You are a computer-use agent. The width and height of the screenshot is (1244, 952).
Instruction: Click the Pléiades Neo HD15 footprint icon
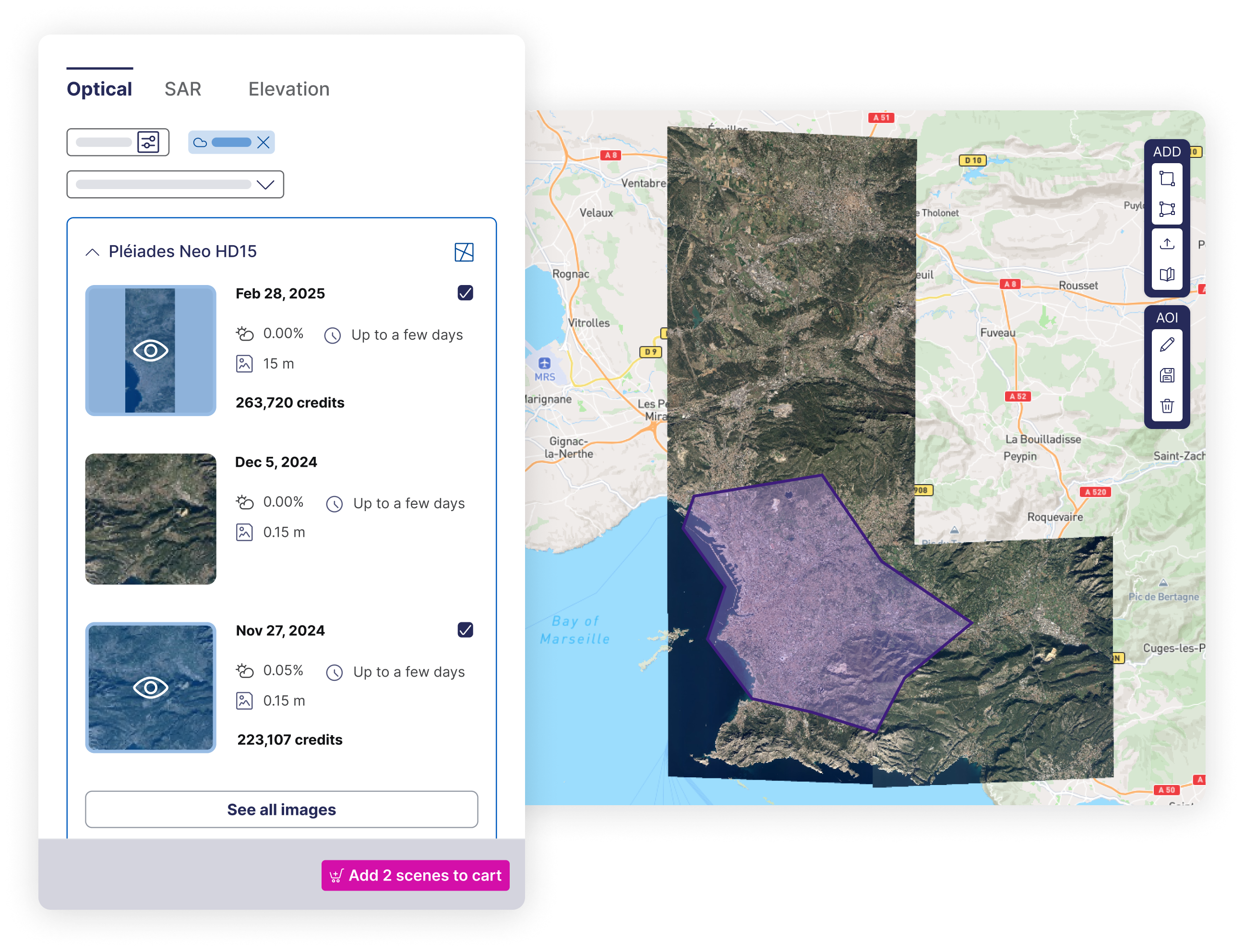[464, 252]
